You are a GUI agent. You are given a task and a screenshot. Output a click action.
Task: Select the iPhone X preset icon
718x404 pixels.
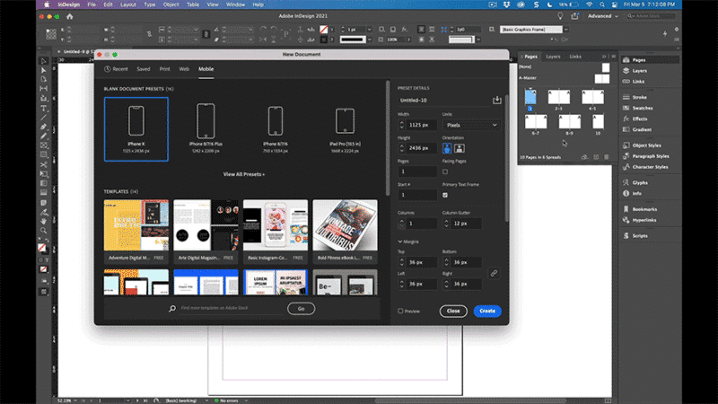pos(136,122)
